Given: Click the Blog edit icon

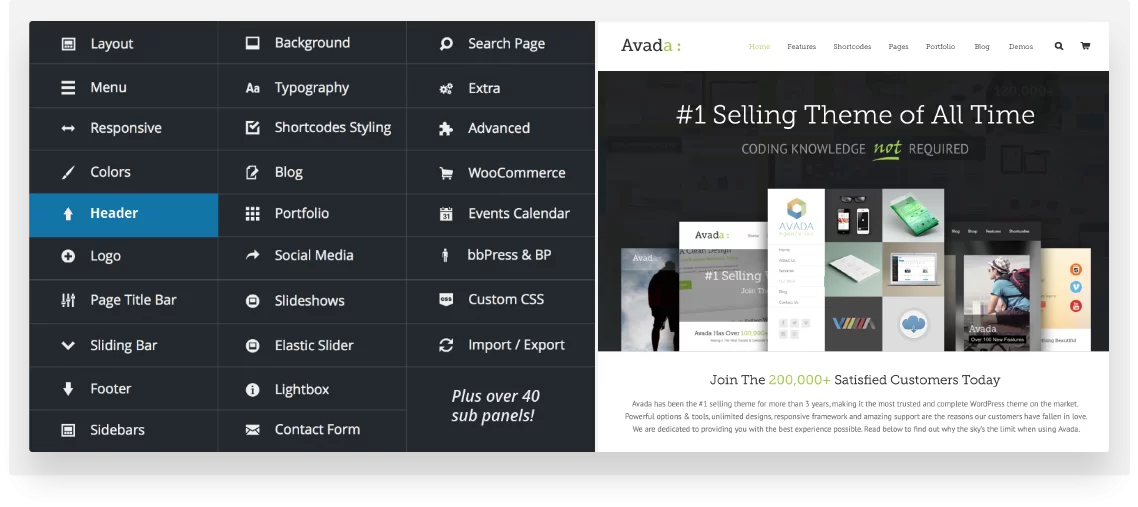Looking at the screenshot, I should coord(253,173).
